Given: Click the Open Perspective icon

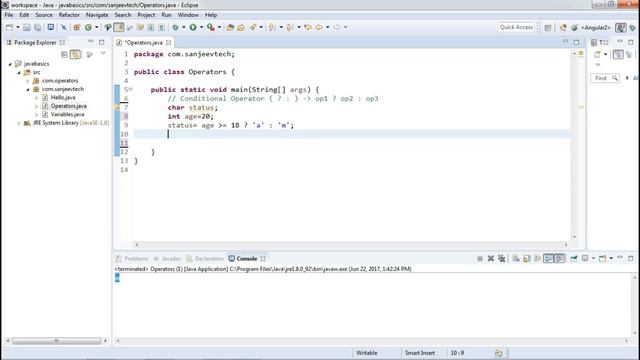Looking at the screenshot, I should (548, 27).
